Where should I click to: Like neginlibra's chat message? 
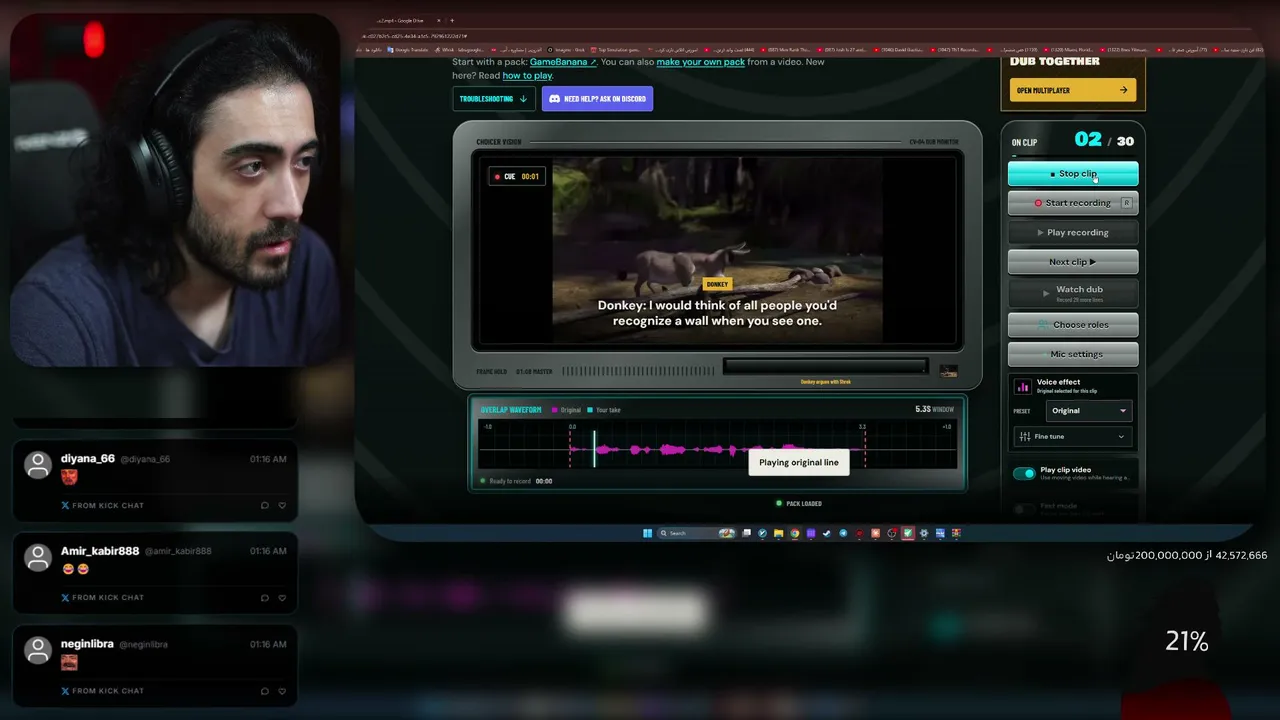282,690
